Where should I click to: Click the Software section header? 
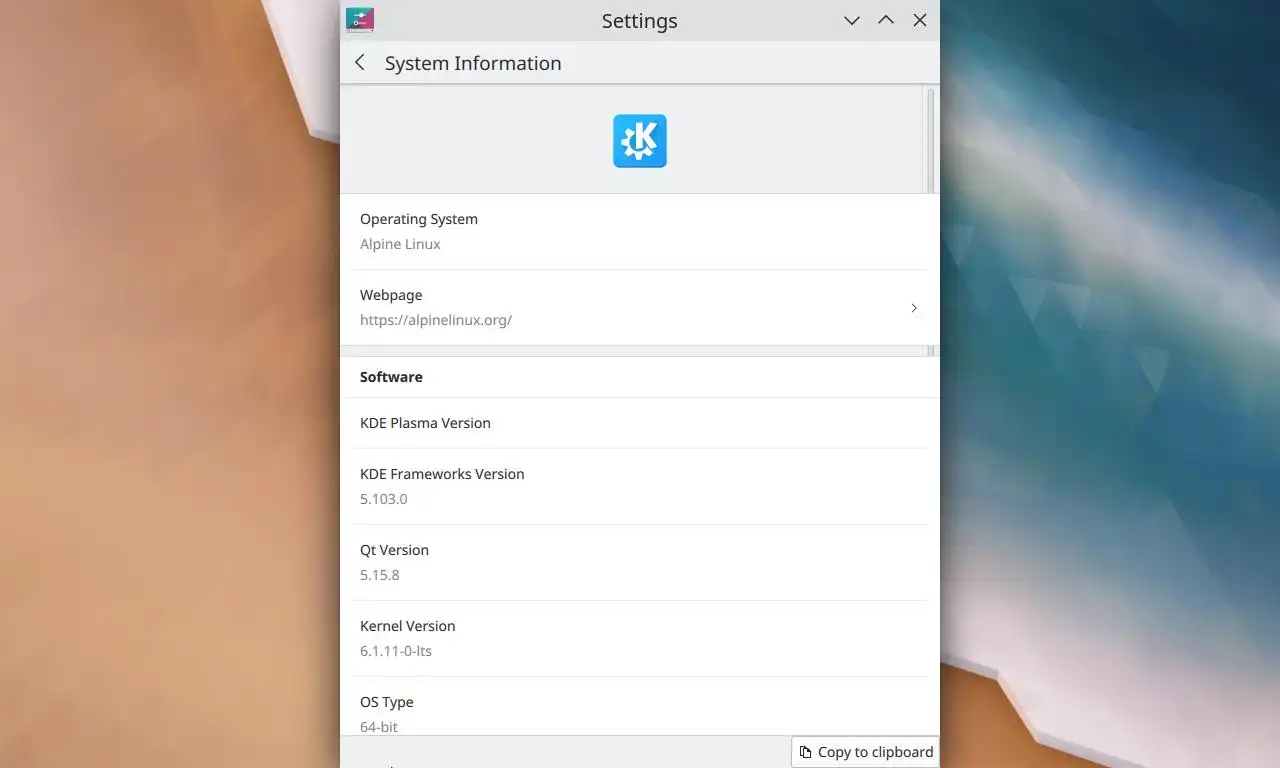pyautogui.click(x=391, y=377)
